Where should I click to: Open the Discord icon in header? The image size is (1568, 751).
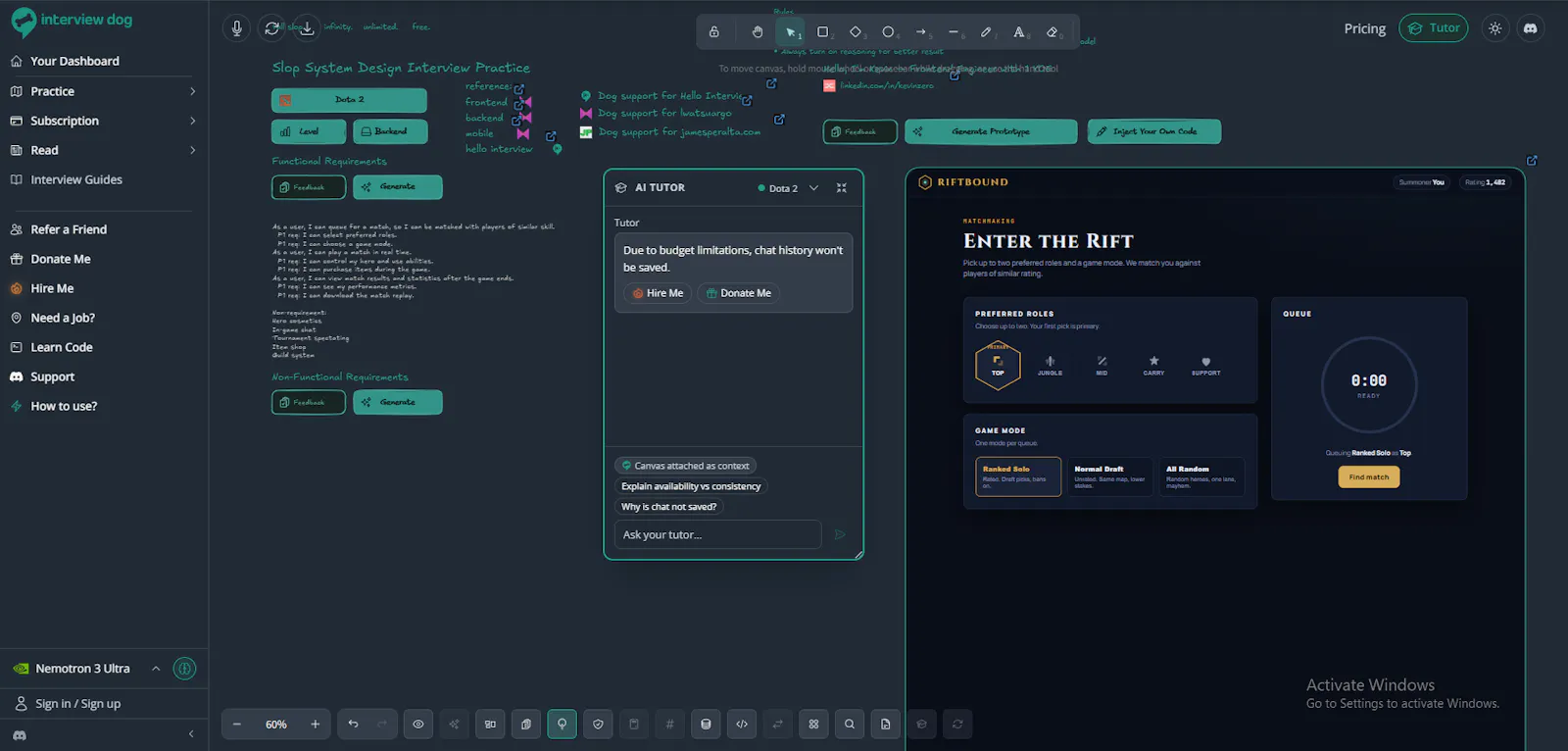(x=1531, y=28)
